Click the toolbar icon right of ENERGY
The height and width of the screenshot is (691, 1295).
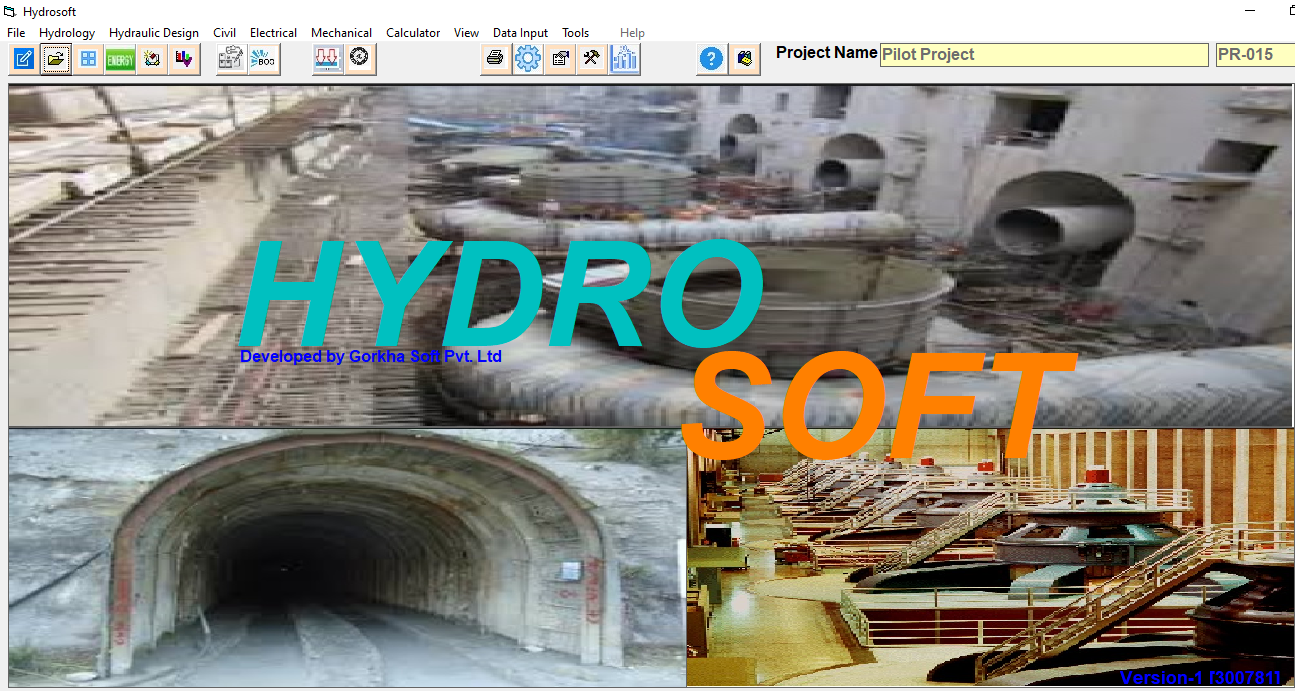point(152,59)
